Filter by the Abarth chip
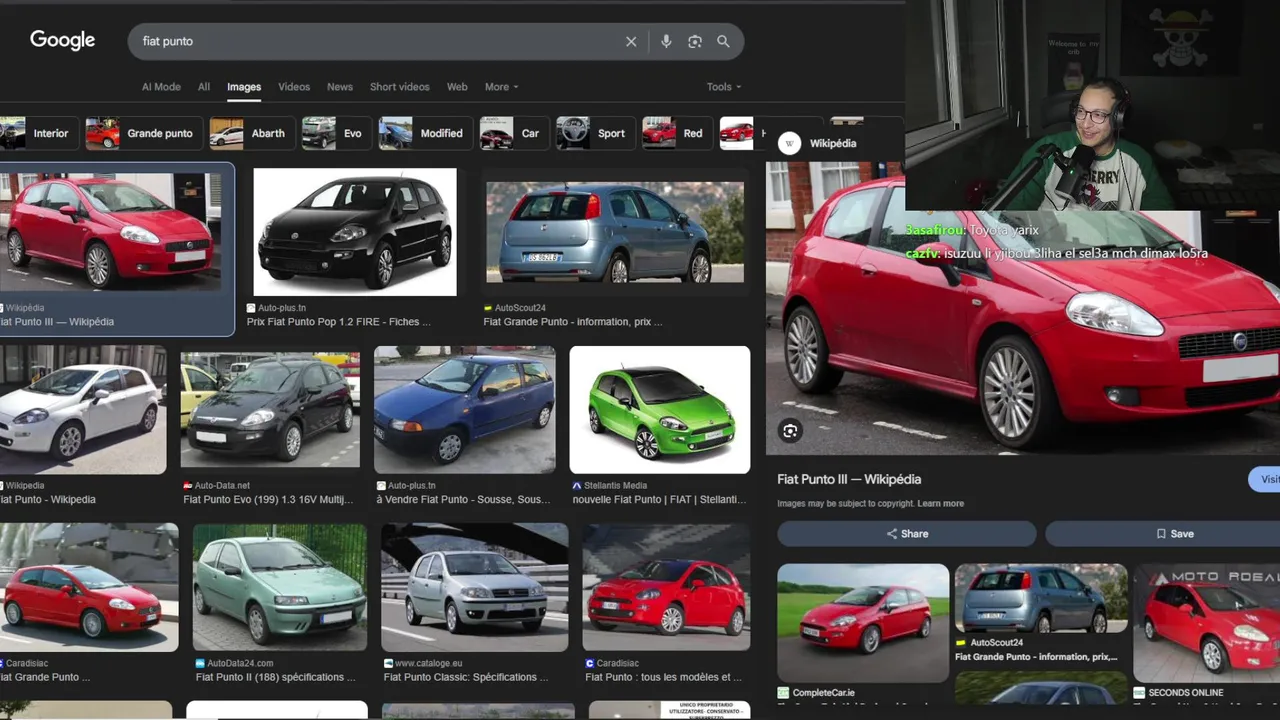The width and height of the screenshot is (1280, 720). click(251, 133)
